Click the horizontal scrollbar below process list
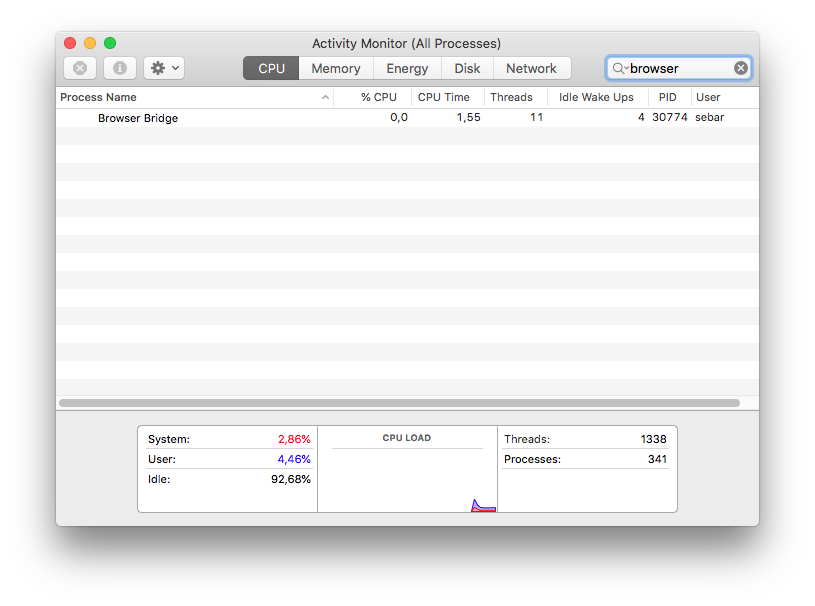 point(399,403)
